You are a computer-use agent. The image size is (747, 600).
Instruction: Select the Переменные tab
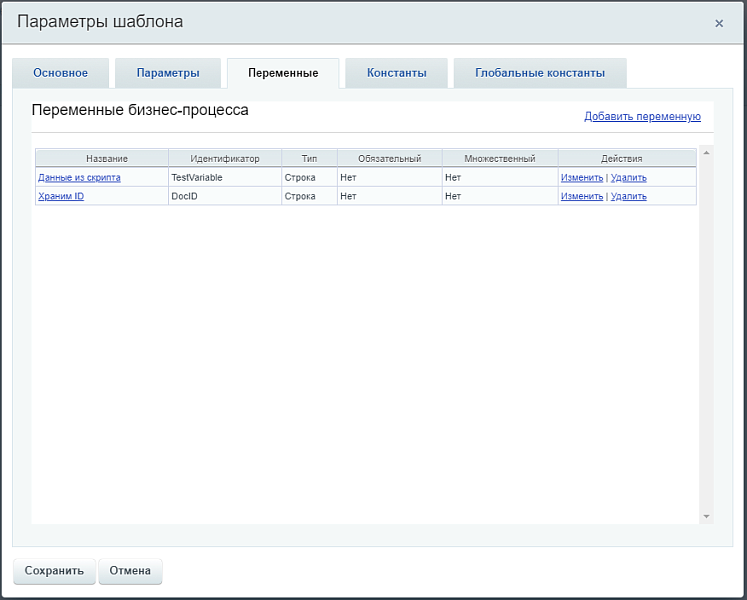tap(283, 73)
